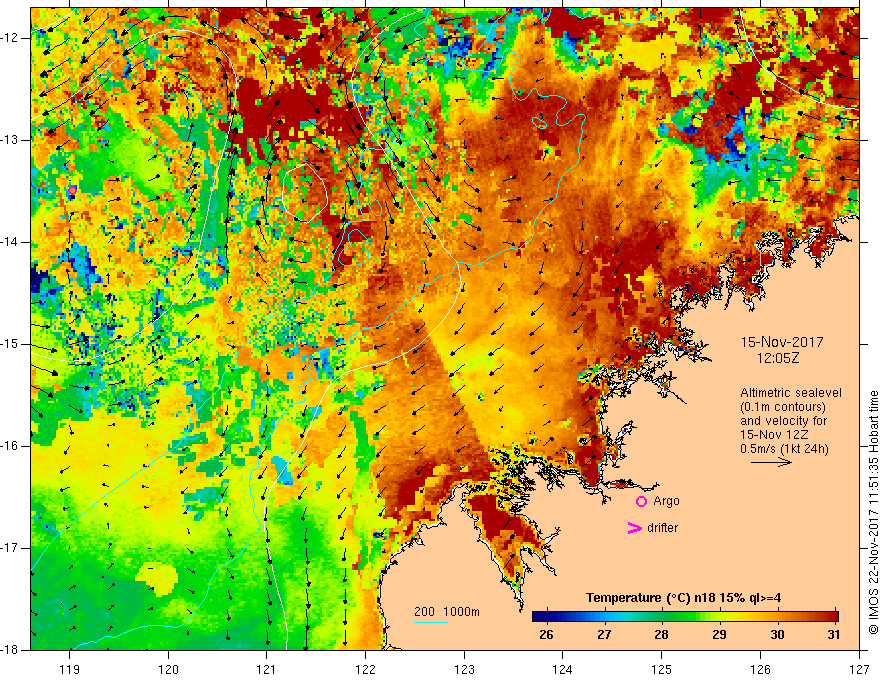The image size is (880, 680).
Task: Click the latitude axis label -15
Action: click(x=10, y=344)
